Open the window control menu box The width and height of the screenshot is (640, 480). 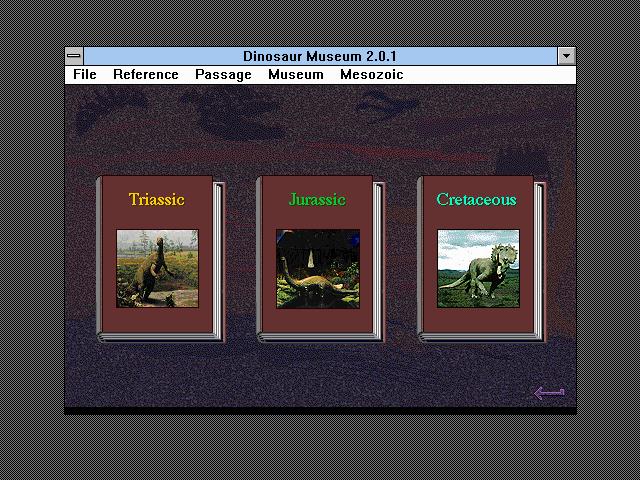74,56
